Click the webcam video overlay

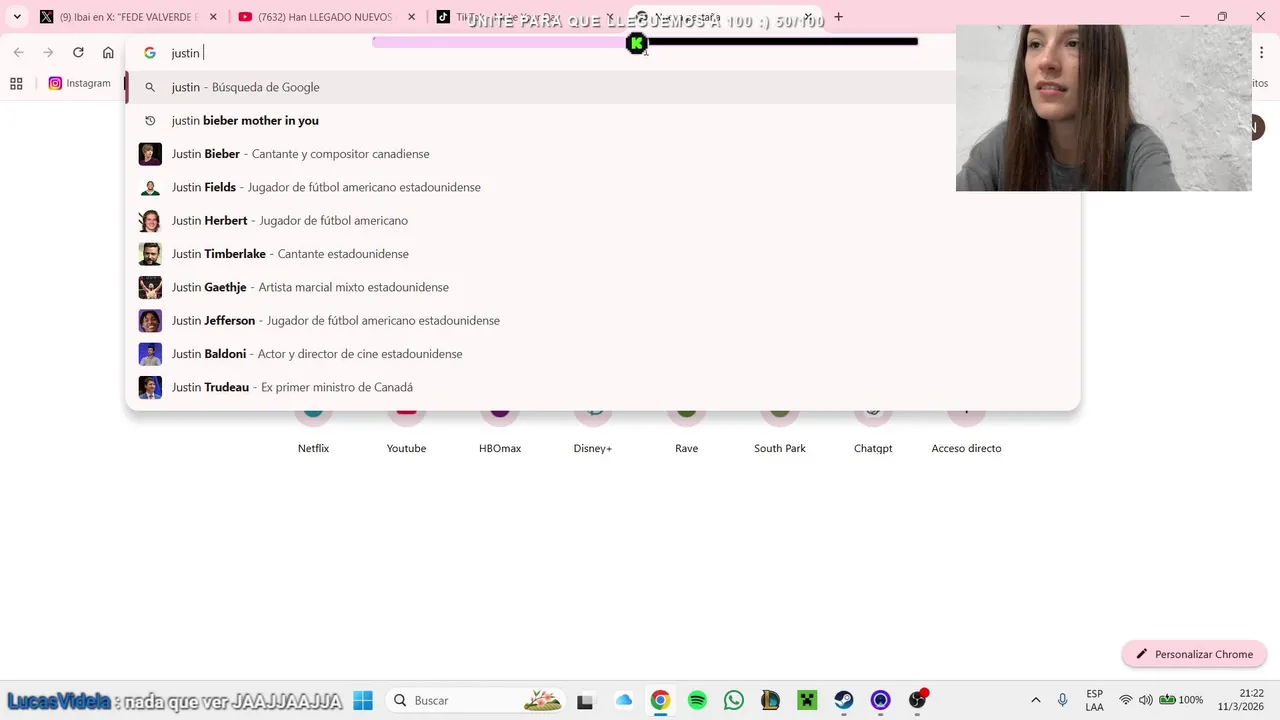[x=1104, y=108]
